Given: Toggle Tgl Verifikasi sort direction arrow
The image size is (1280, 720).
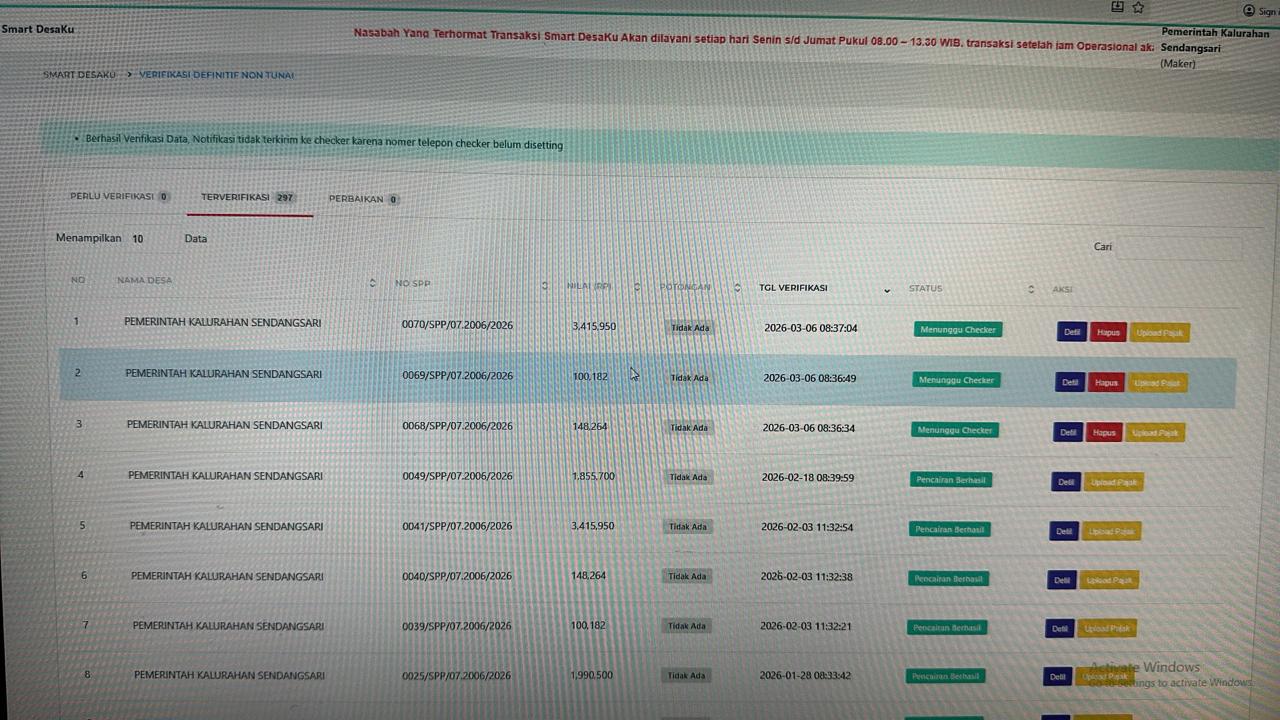Looking at the screenshot, I should (x=886, y=290).
